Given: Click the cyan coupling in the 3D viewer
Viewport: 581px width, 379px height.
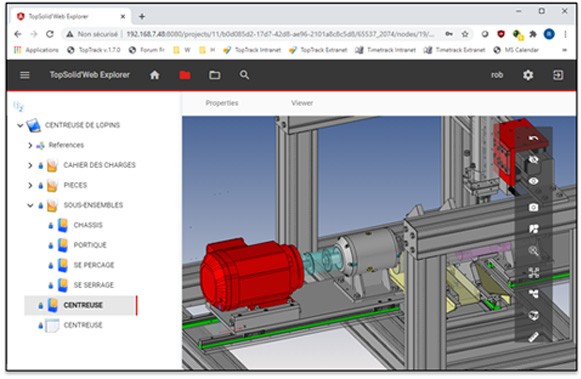Looking at the screenshot, I should point(321,259).
